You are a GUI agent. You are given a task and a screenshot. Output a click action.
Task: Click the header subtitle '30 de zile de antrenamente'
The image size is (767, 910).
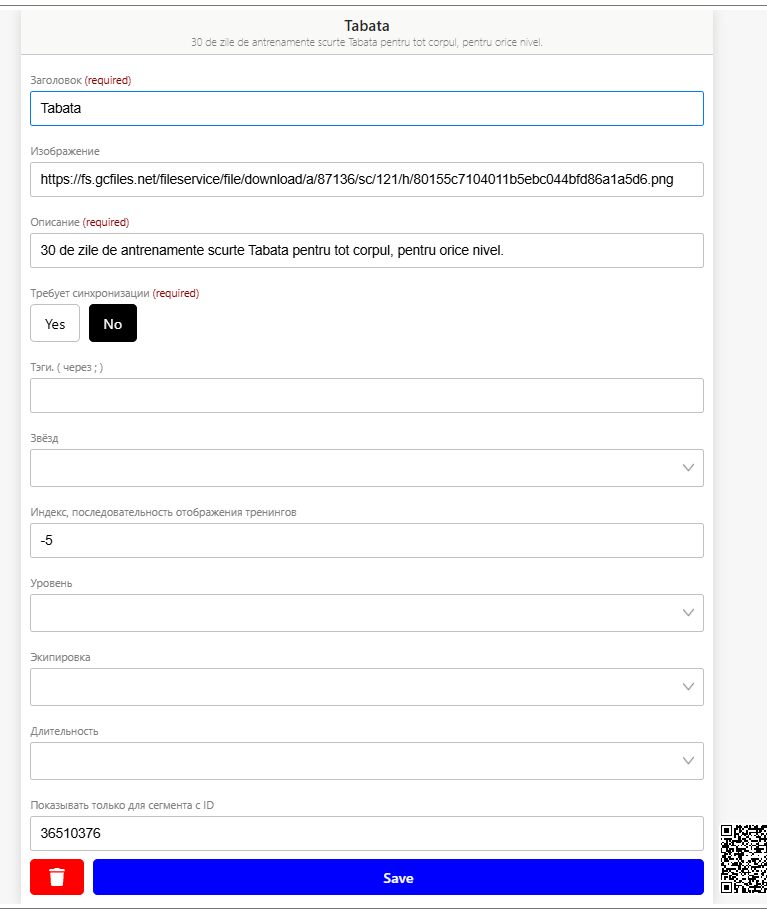[x=367, y=42]
